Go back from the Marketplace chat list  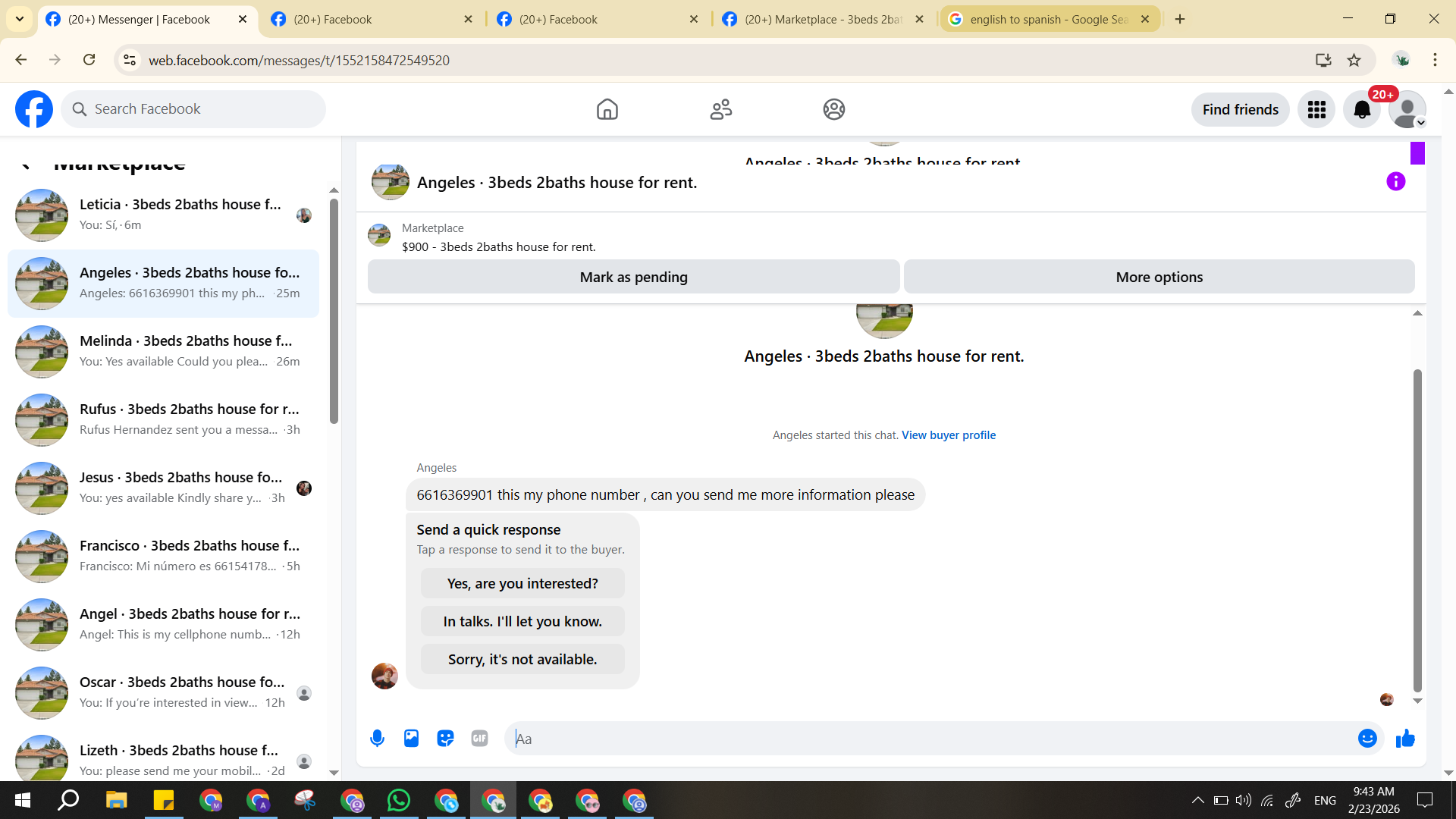[x=25, y=165]
